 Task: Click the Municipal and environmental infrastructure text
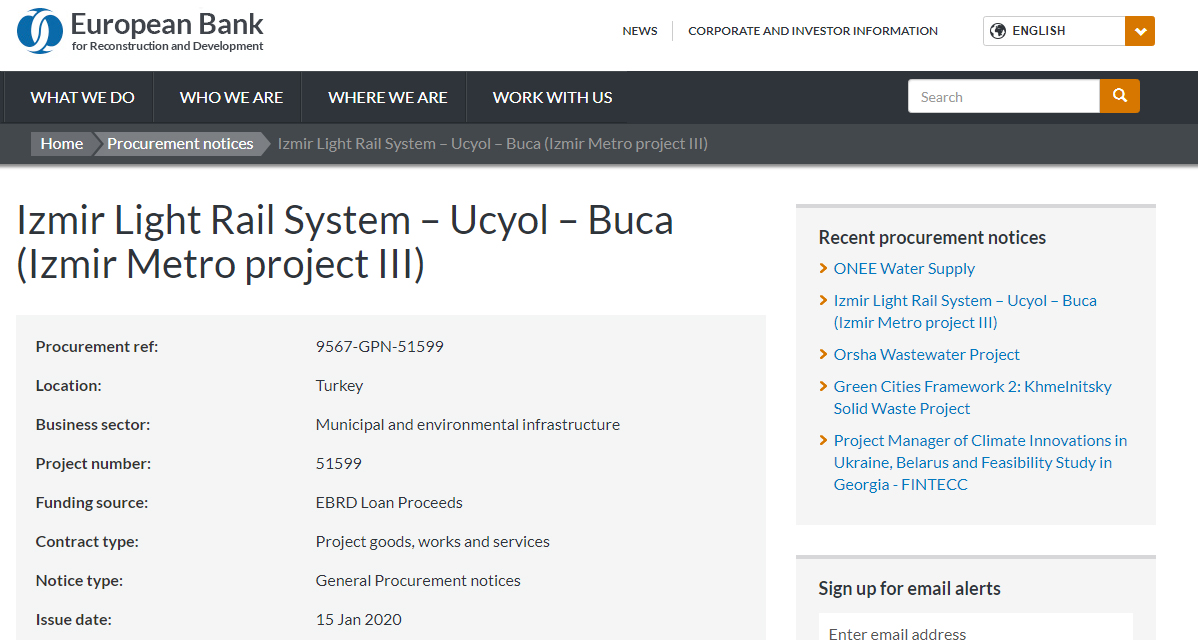468,425
